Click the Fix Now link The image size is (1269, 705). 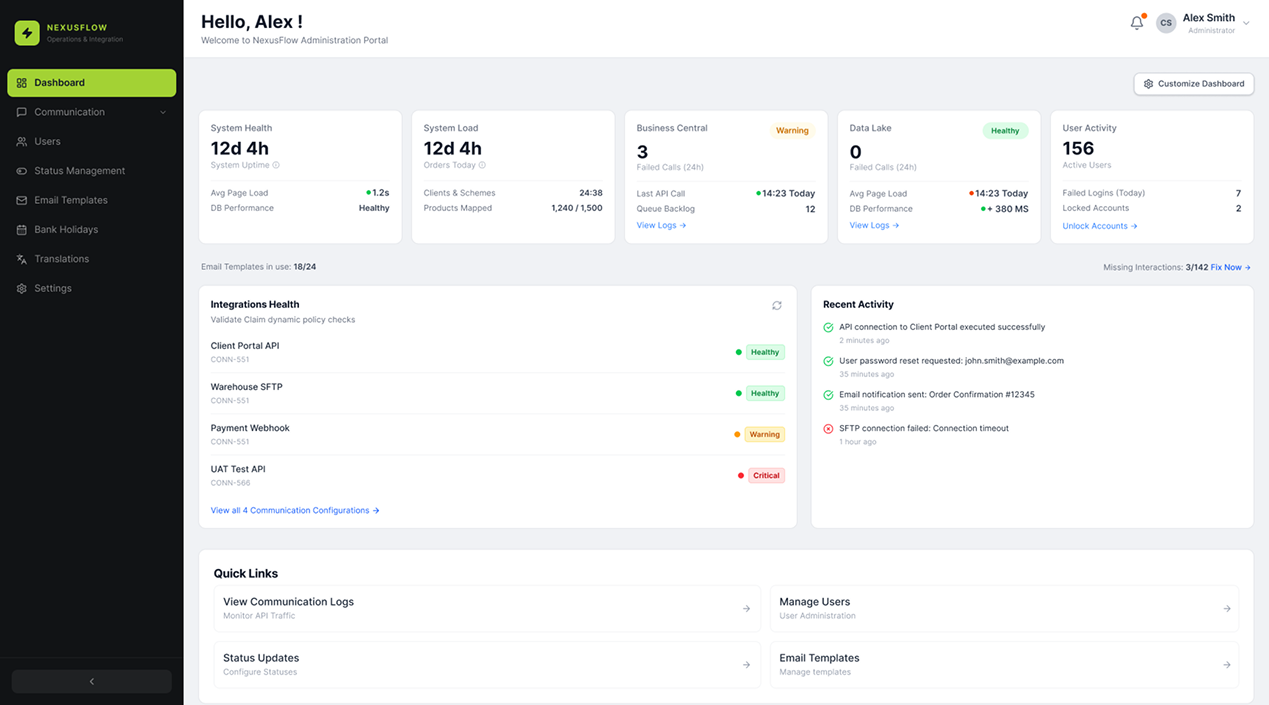[1231, 268]
